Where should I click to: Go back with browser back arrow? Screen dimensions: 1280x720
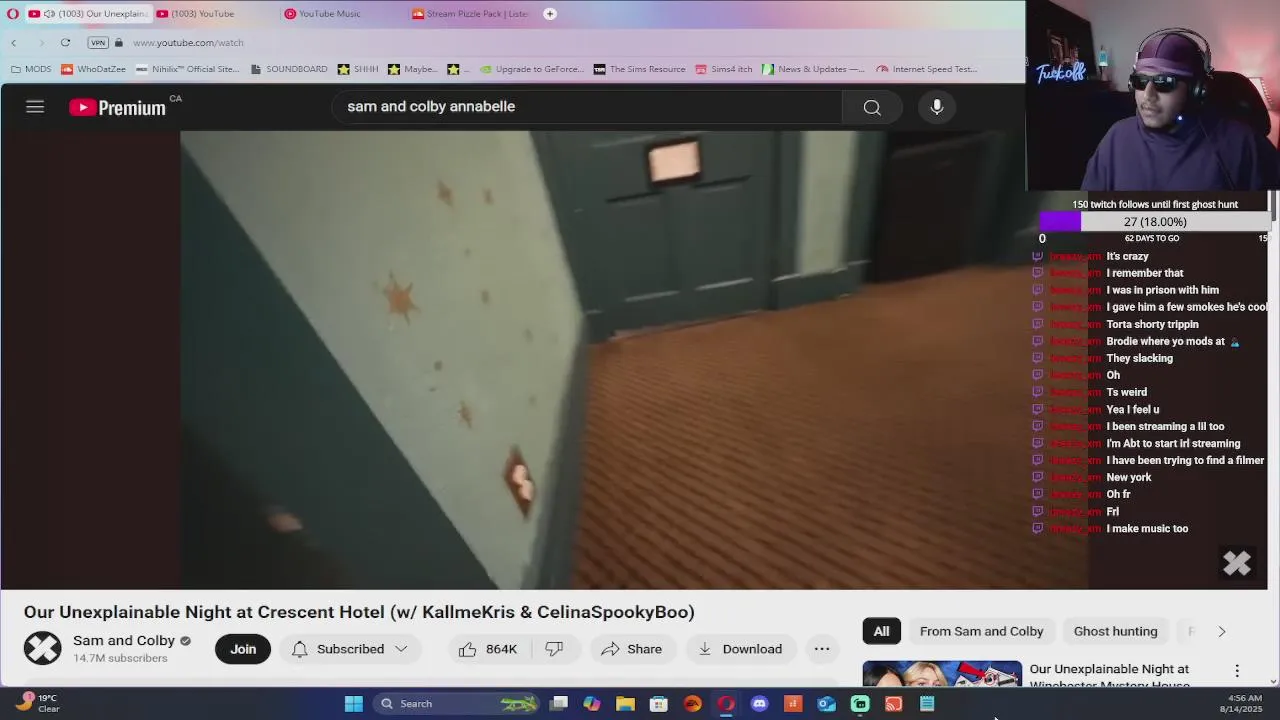(14, 43)
